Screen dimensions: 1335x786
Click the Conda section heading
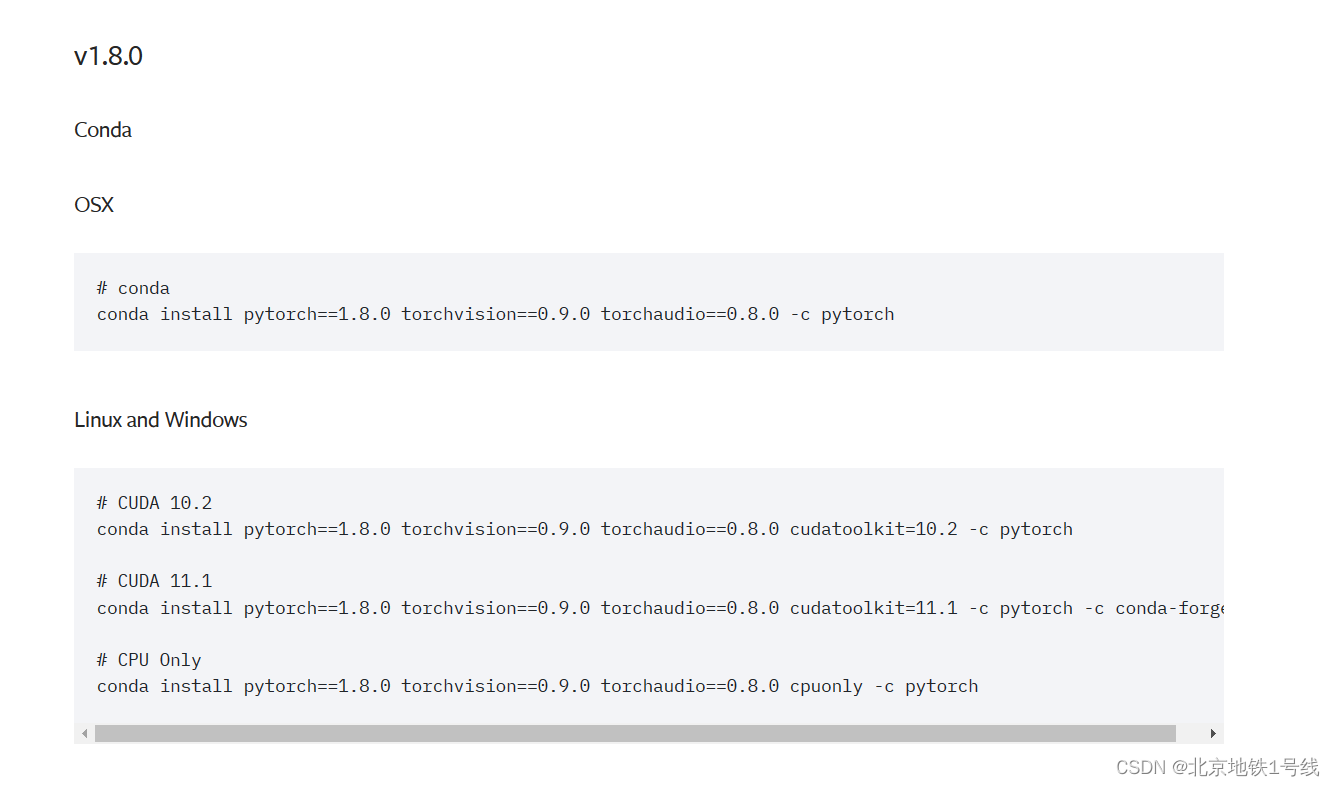click(102, 129)
